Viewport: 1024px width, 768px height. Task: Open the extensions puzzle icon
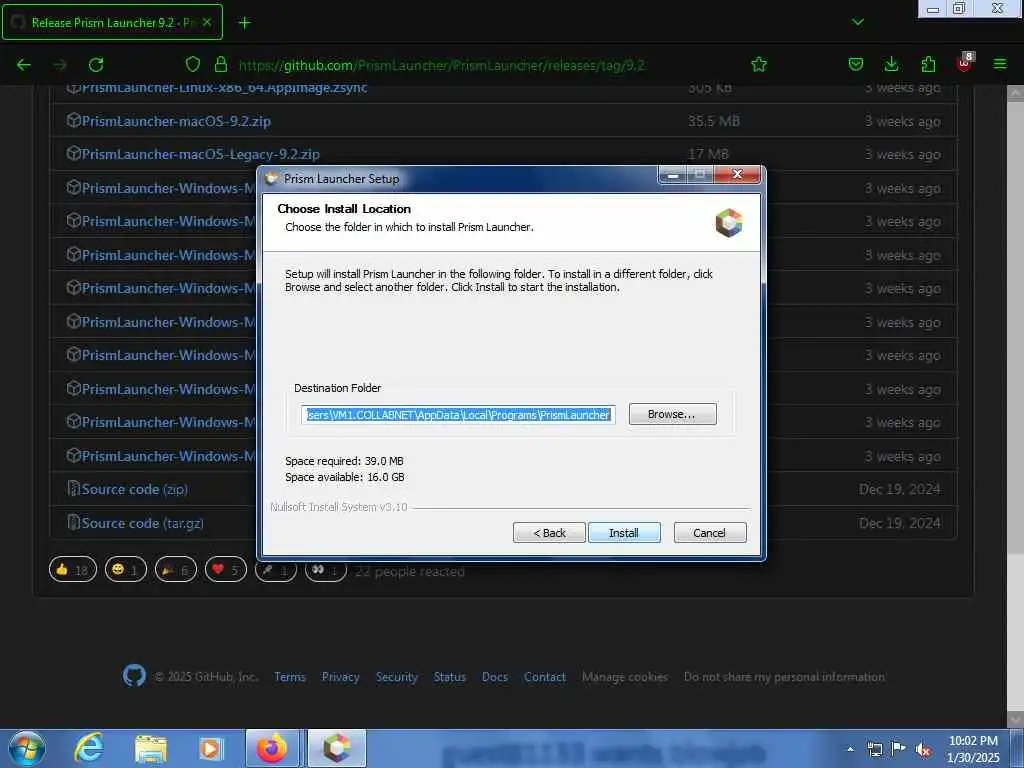tap(928, 65)
